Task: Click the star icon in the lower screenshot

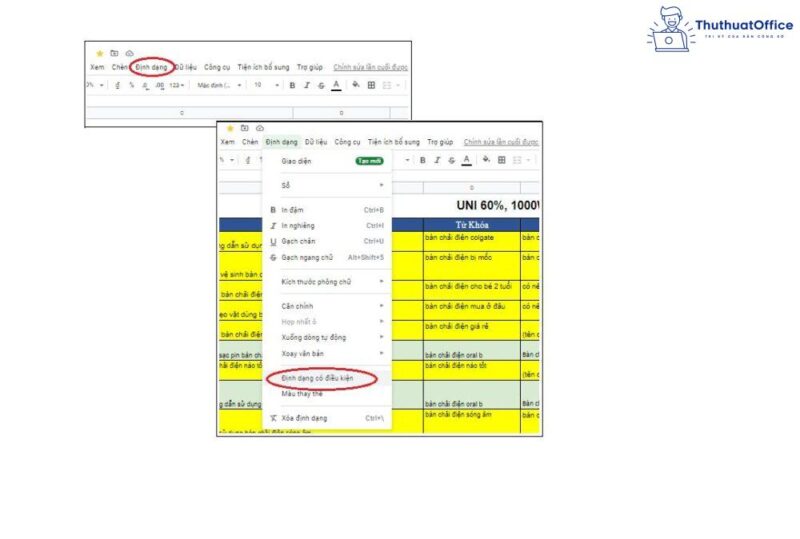Action: tap(230, 128)
